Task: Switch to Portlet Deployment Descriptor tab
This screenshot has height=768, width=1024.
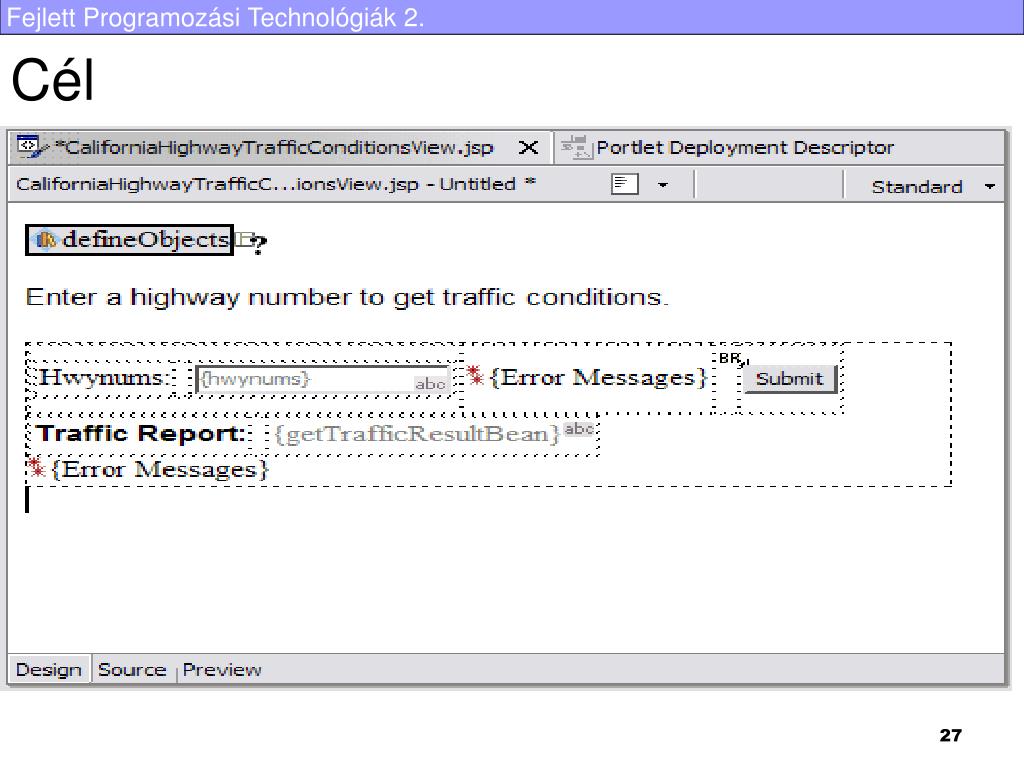Action: point(744,148)
